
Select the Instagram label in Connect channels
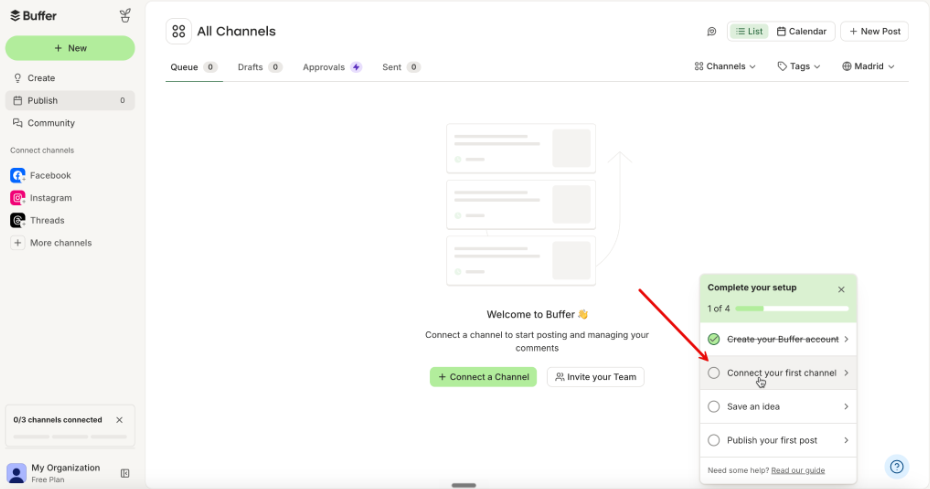point(51,198)
